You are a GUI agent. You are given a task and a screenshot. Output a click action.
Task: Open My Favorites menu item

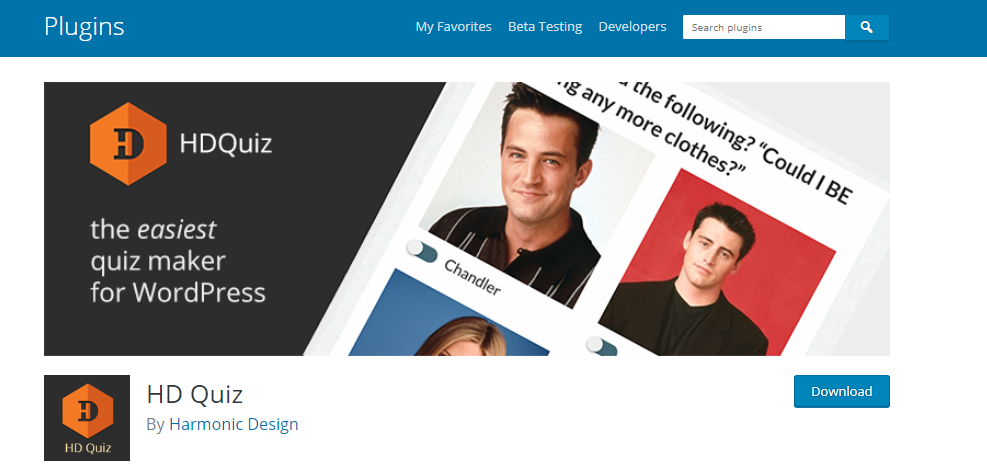click(453, 27)
